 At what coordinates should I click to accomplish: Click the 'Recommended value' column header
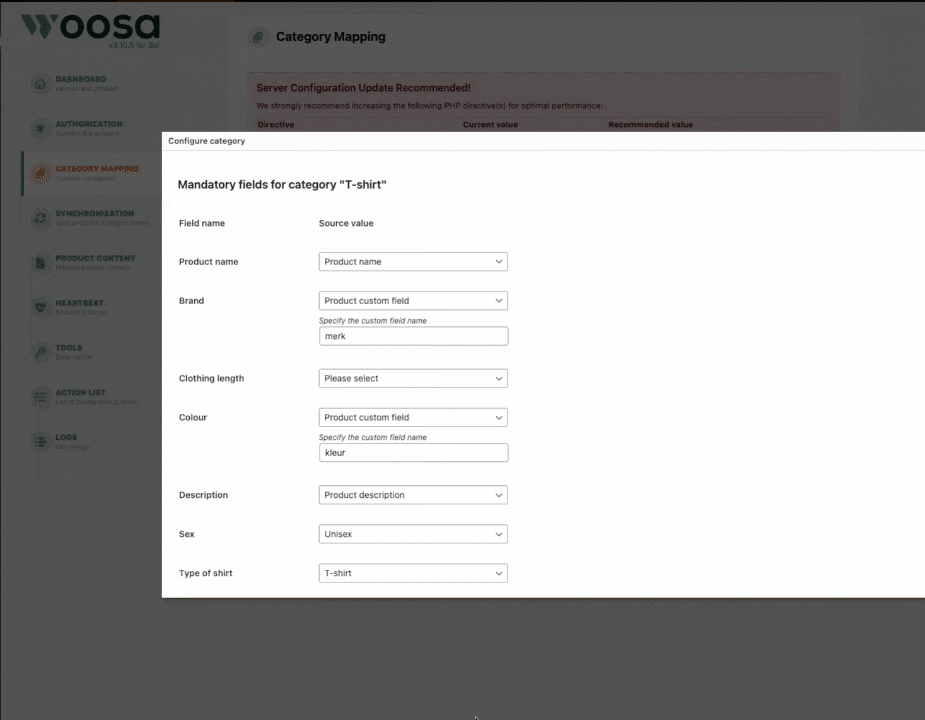[651, 125]
